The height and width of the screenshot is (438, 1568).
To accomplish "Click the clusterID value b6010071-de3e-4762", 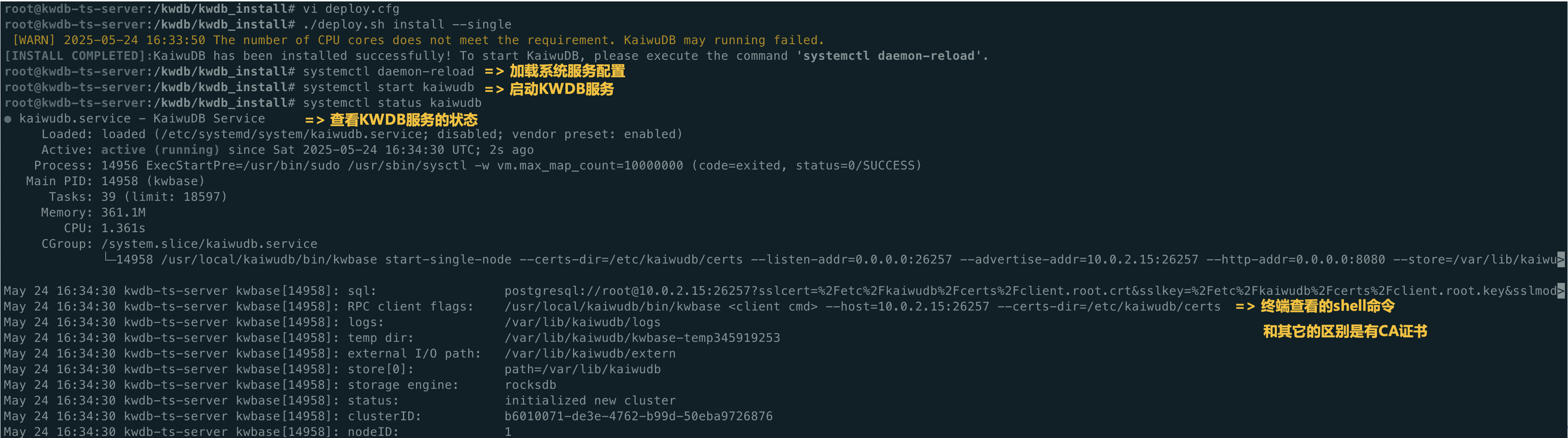I will [x=639, y=417].
